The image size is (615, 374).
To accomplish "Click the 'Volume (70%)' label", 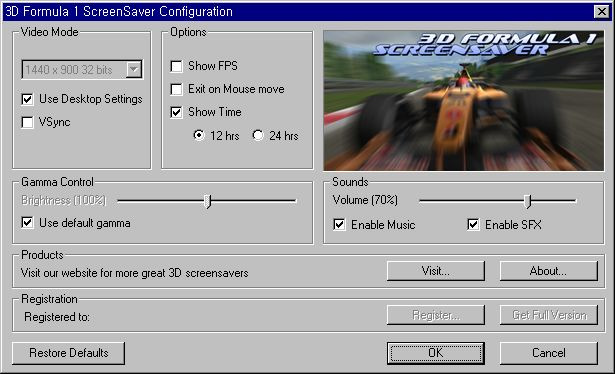I will click(x=365, y=200).
